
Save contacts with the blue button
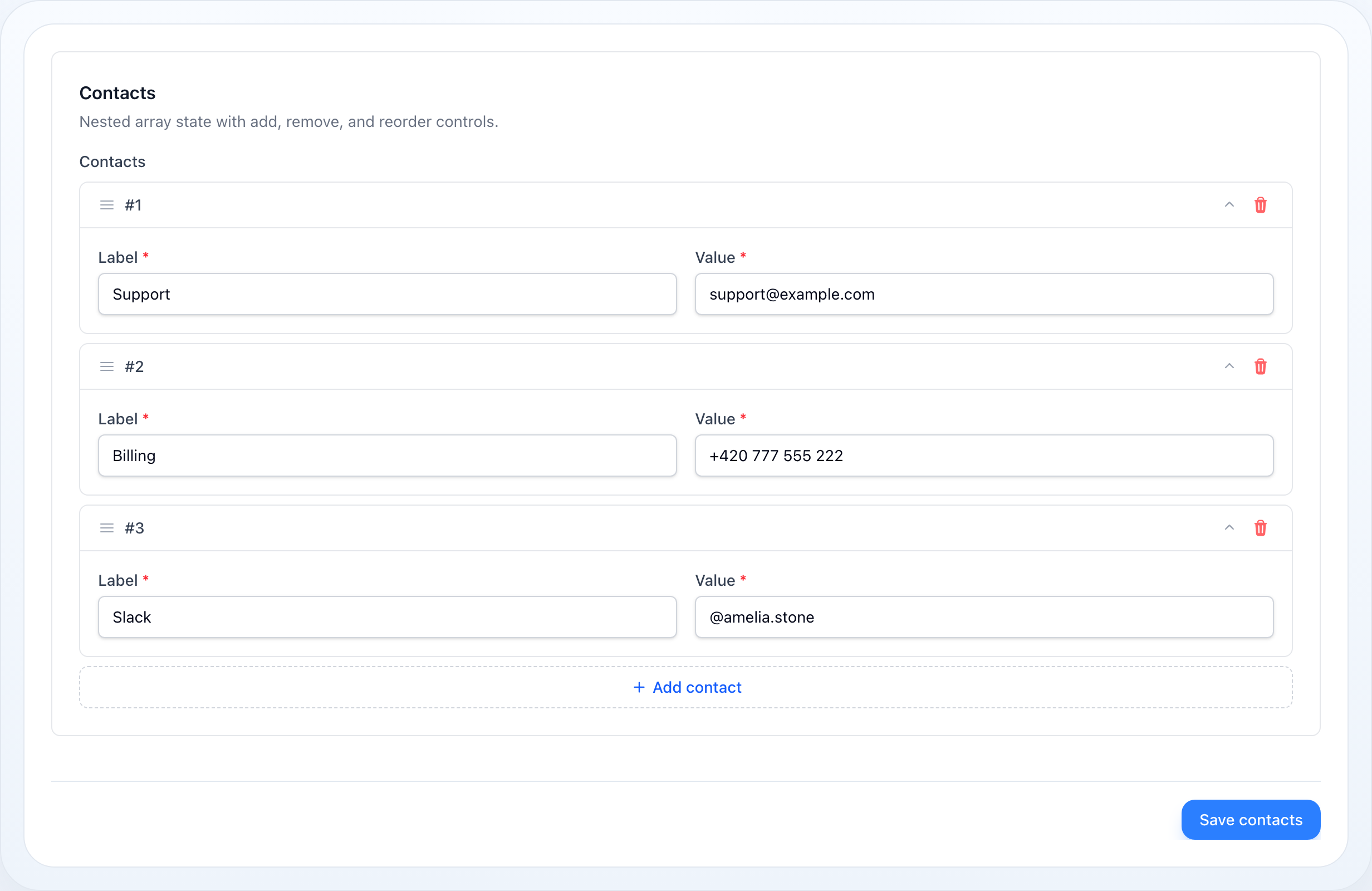[x=1251, y=820]
